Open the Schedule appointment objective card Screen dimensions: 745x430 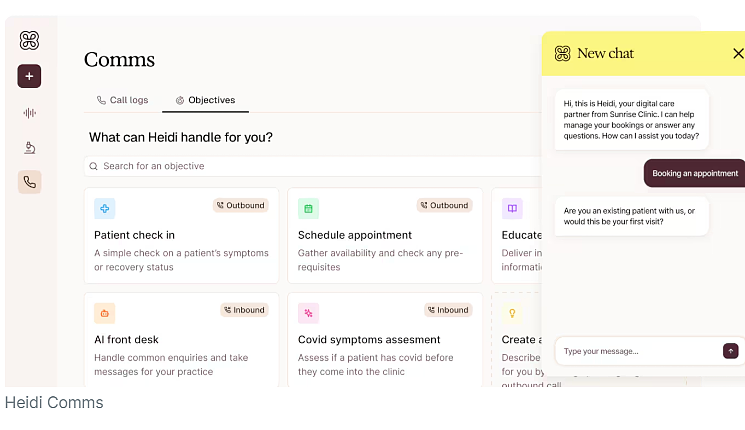[x=385, y=236]
